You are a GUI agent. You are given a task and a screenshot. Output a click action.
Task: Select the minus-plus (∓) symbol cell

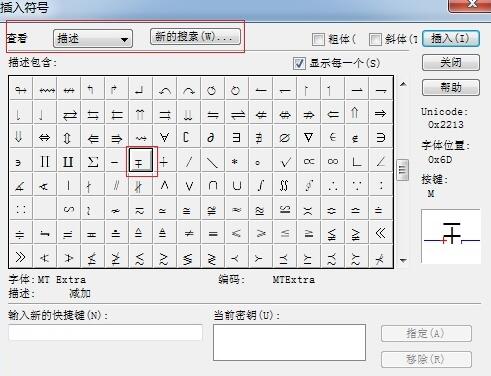pyautogui.click(x=140, y=161)
